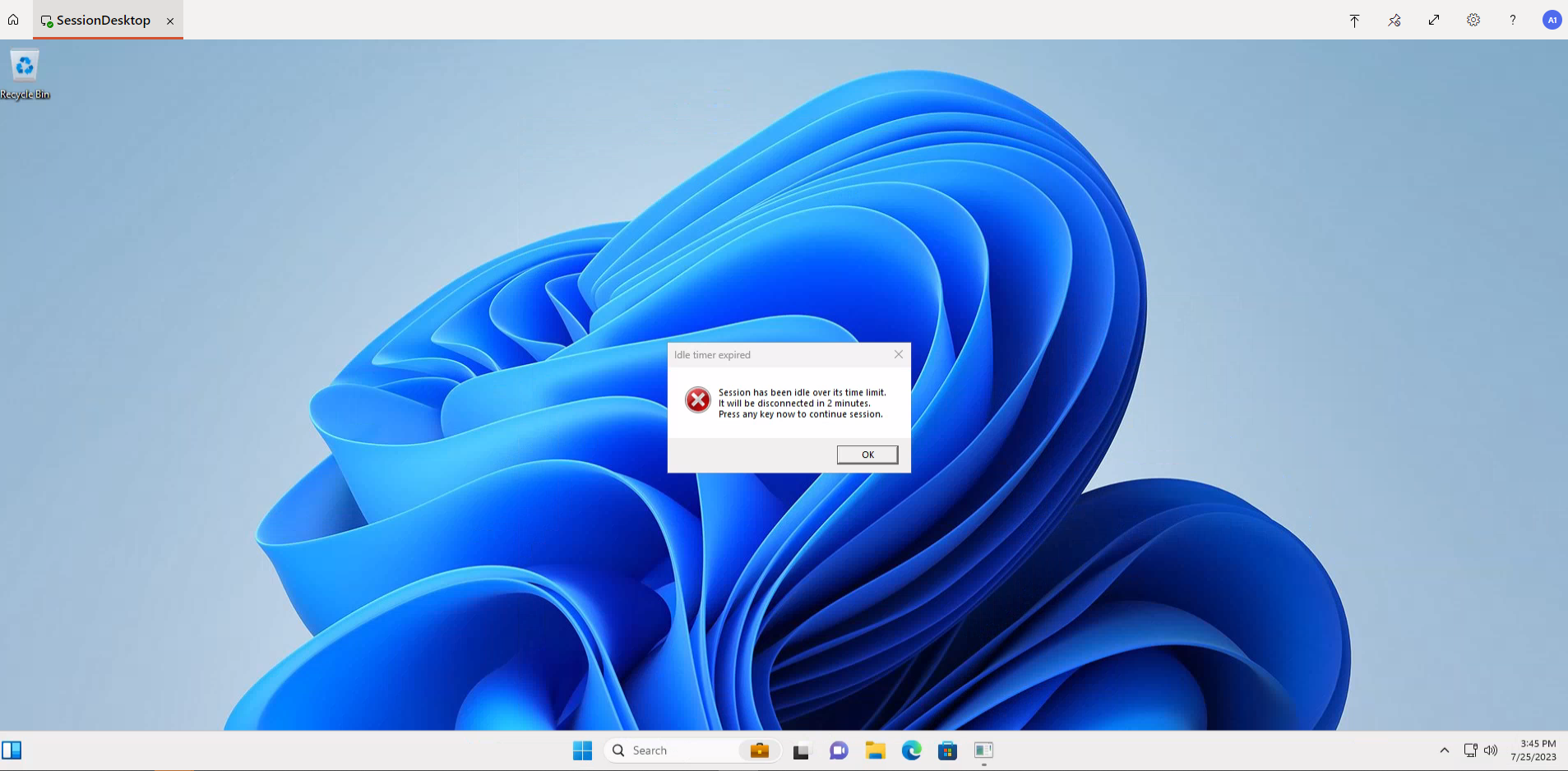Open settings via the gear icon
The width and height of the screenshot is (1568, 771).
[1473, 20]
